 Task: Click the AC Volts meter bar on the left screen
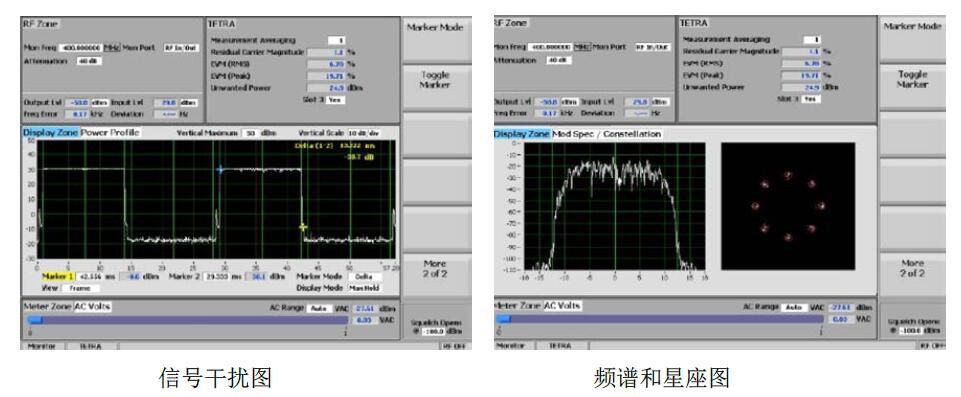tap(188, 320)
